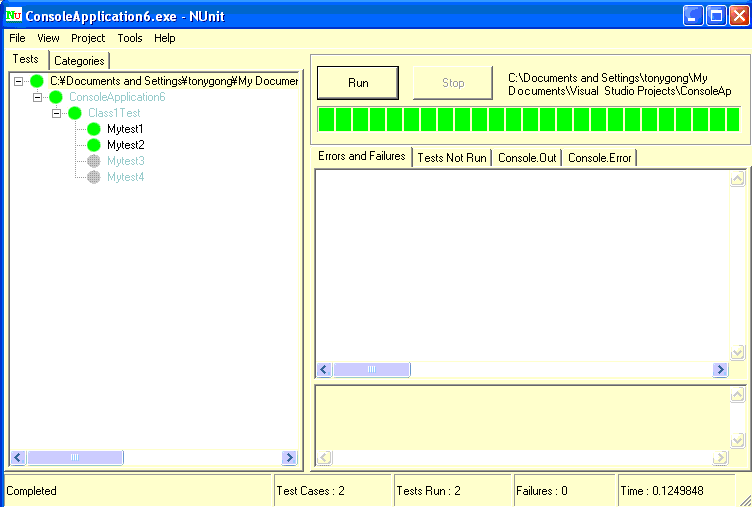Select the Mytest1 test name

point(125,129)
